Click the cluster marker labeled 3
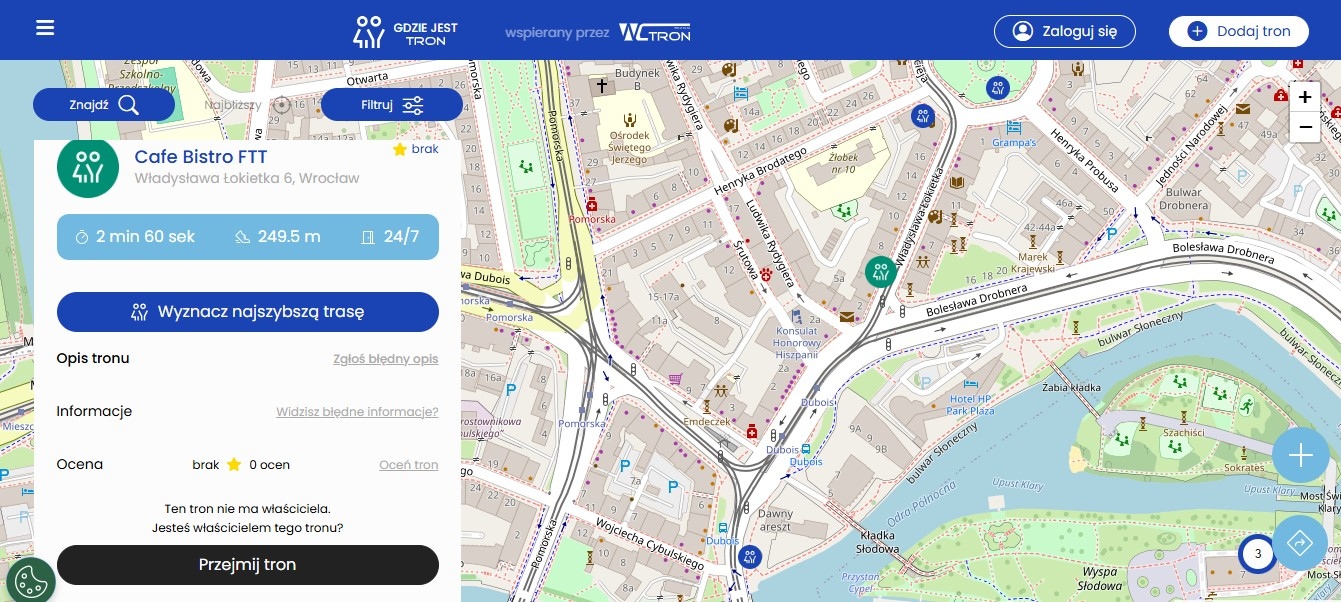Image resolution: width=1341 pixels, height=602 pixels. click(x=1258, y=553)
